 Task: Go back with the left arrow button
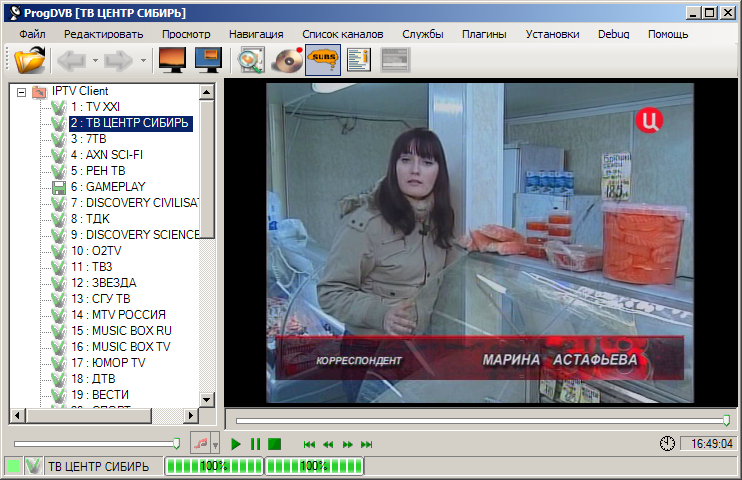(71, 60)
